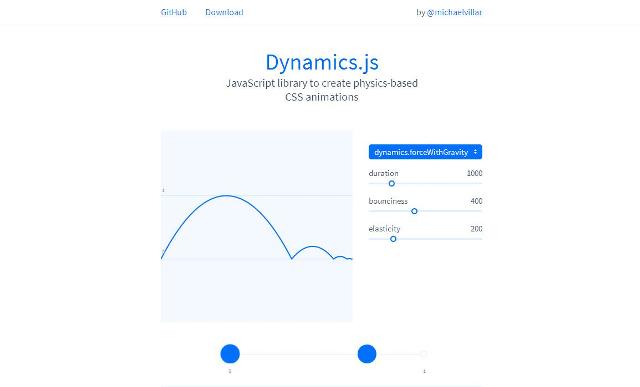Click the gravity bounce curve graph
The image size is (640, 387).
pyautogui.click(x=257, y=226)
